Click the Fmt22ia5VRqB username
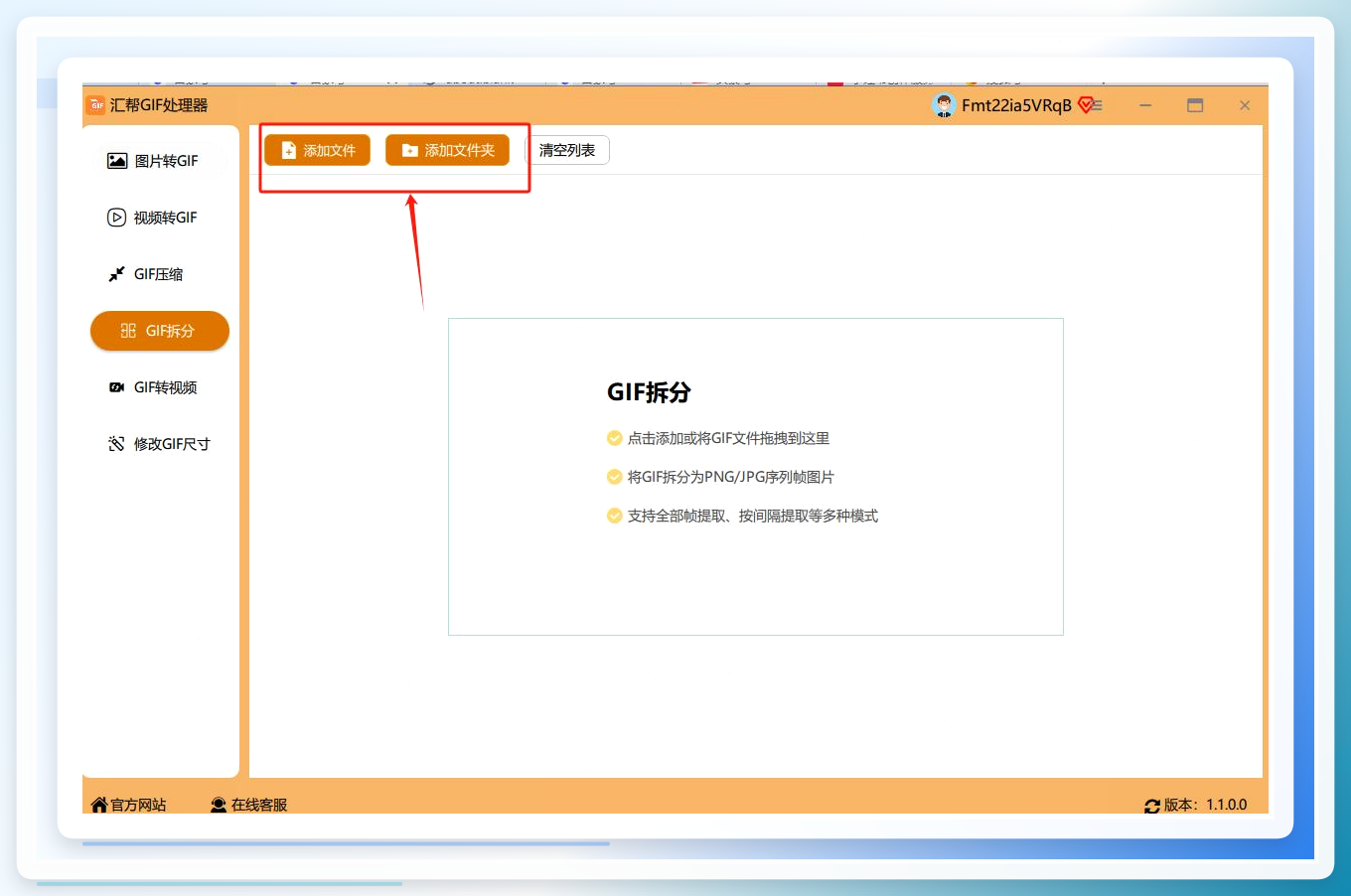 (x=1016, y=105)
